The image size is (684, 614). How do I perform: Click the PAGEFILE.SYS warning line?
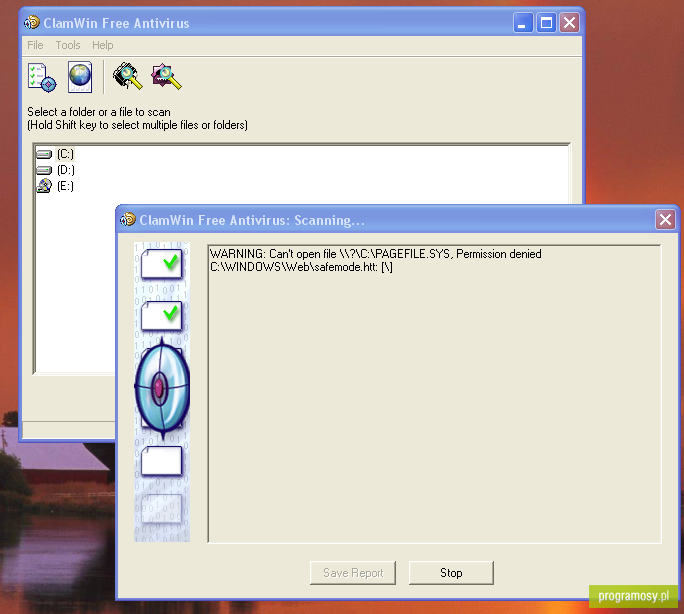376,254
